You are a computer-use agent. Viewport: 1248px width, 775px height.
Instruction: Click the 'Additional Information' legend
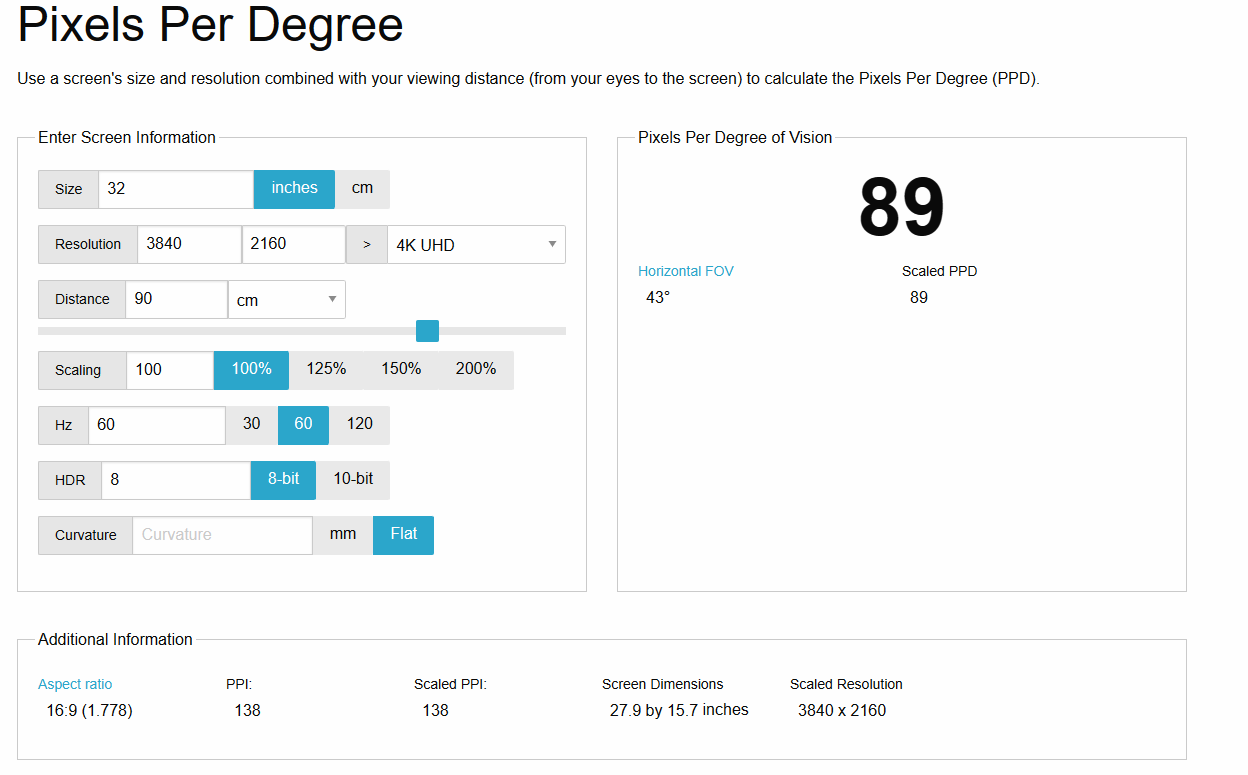click(x=115, y=640)
